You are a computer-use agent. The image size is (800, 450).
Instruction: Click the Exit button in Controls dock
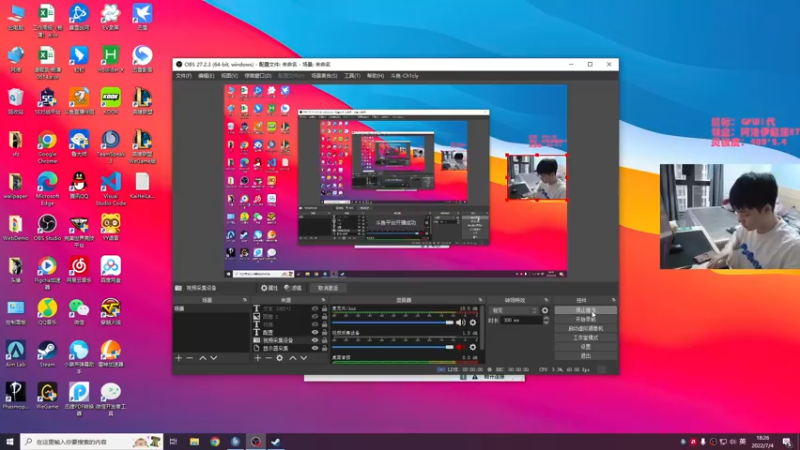click(x=585, y=355)
